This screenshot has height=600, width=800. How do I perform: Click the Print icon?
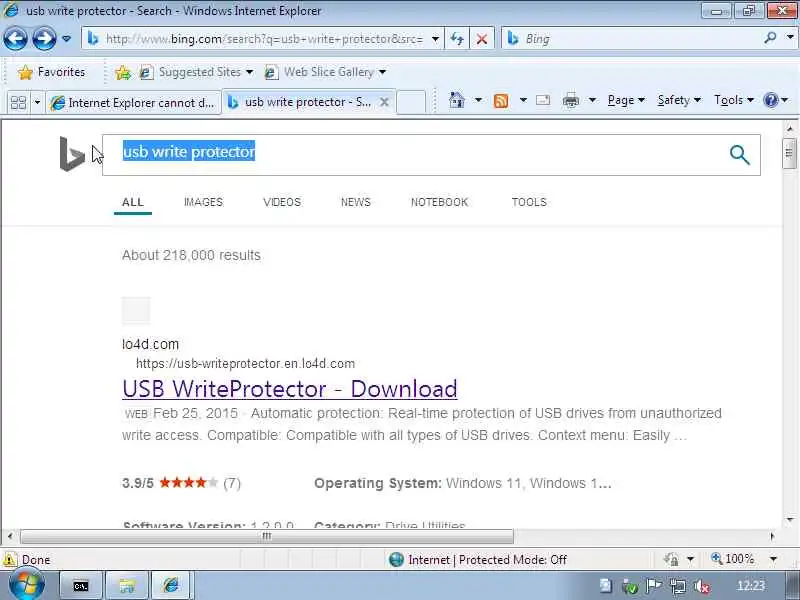coord(570,101)
